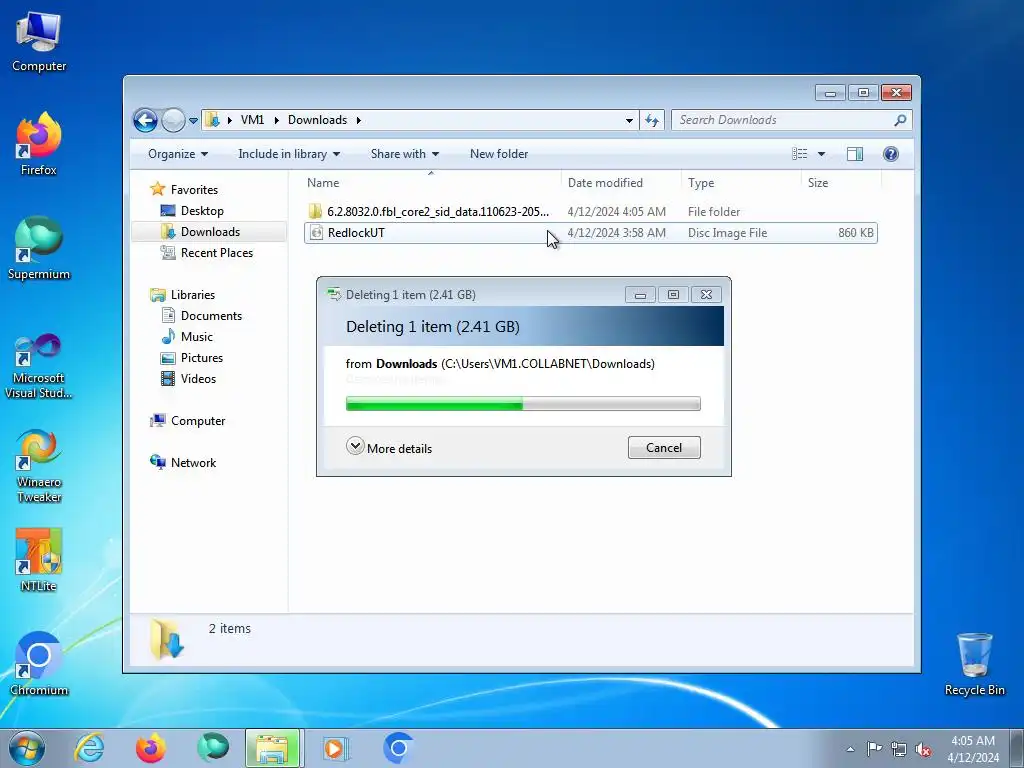Open the Include in library menu
This screenshot has width=1024, height=768.
289,154
